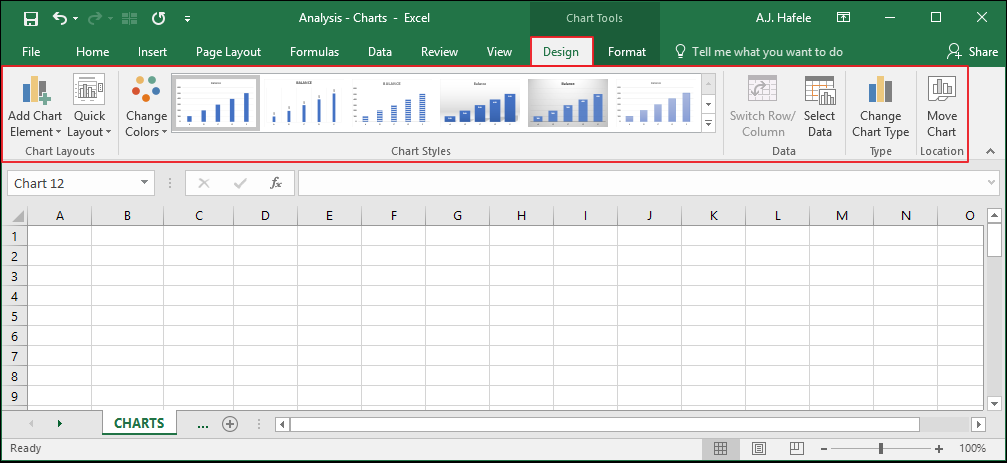Click vertical scrollbar down arrow

pyautogui.click(x=994, y=403)
